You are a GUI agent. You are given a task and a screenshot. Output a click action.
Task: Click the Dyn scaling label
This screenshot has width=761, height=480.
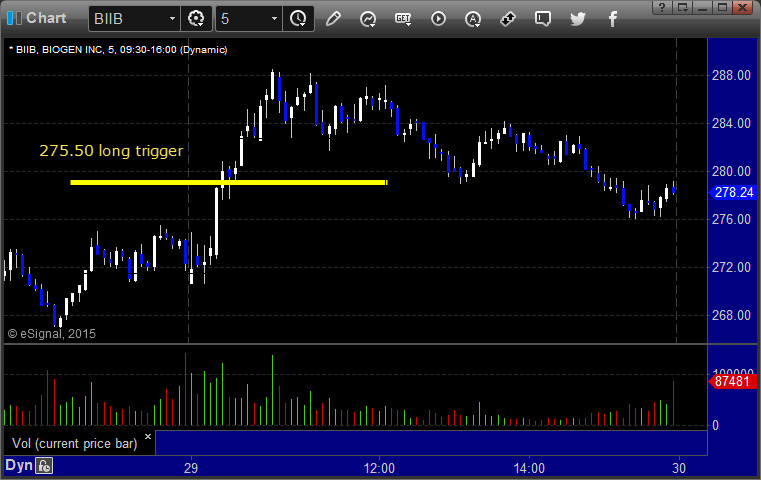pyautogui.click(x=18, y=465)
